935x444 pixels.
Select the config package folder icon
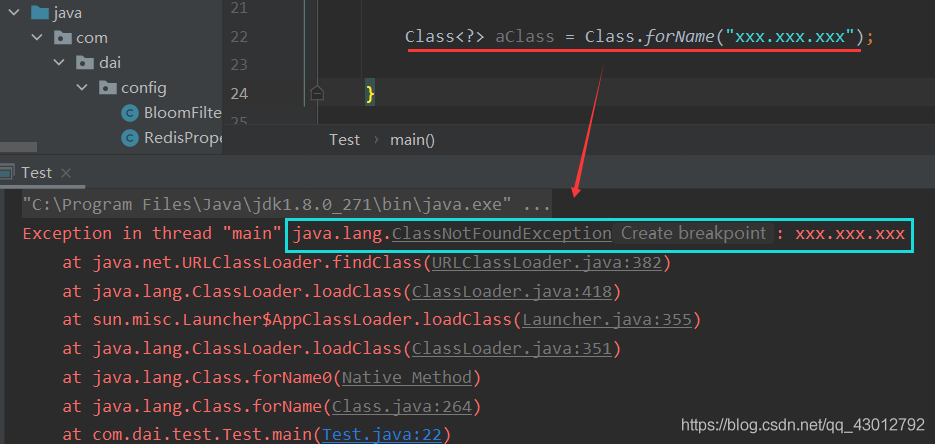[x=107, y=88]
